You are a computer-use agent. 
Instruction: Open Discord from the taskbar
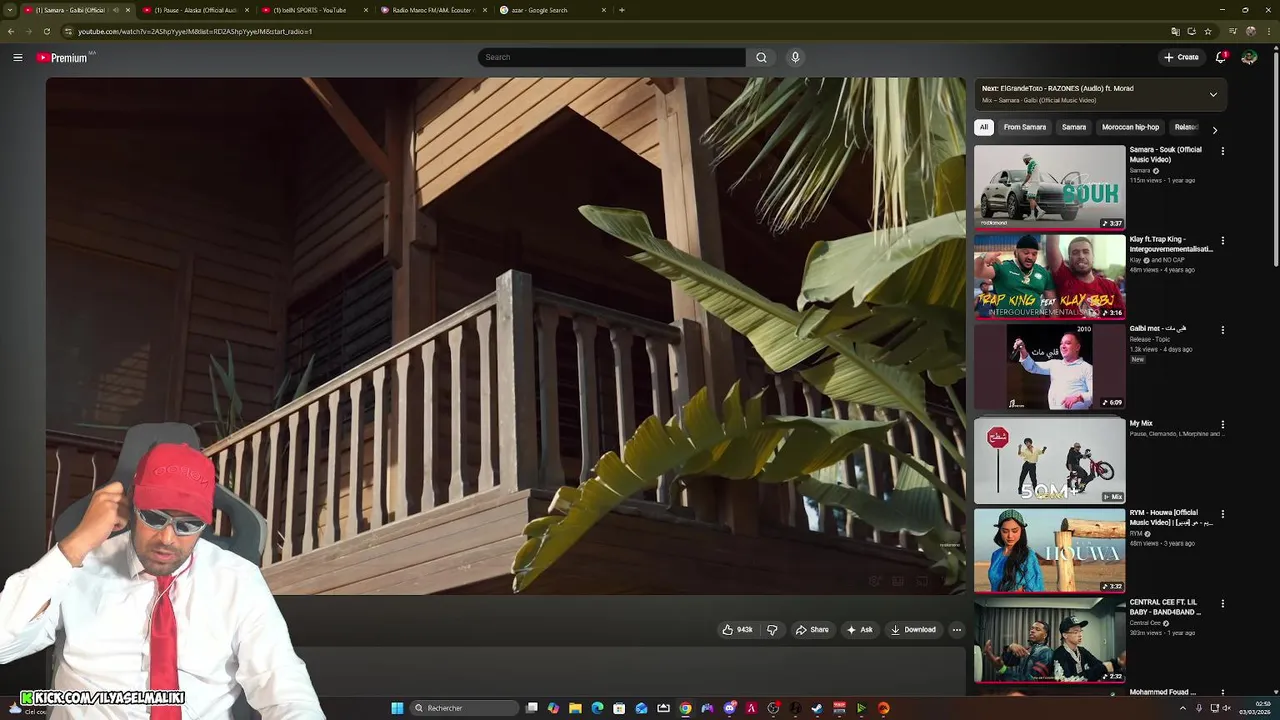[x=729, y=708]
